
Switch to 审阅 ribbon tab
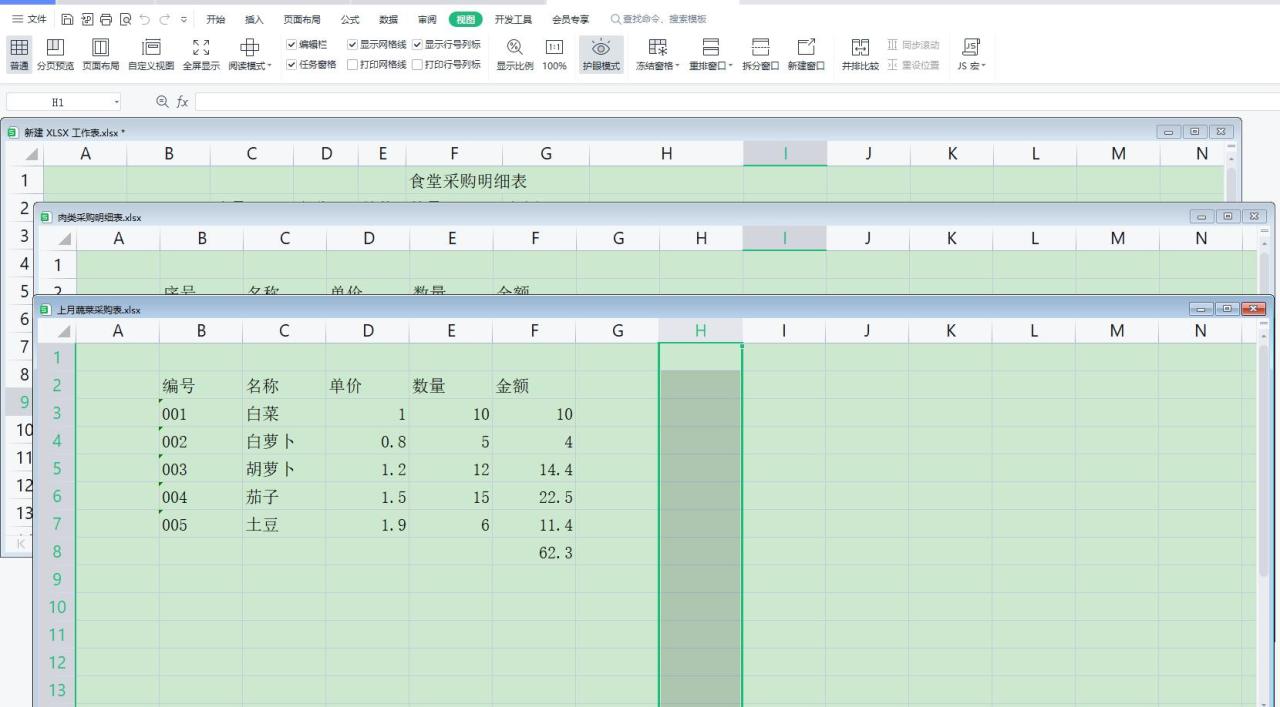[427, 19]
